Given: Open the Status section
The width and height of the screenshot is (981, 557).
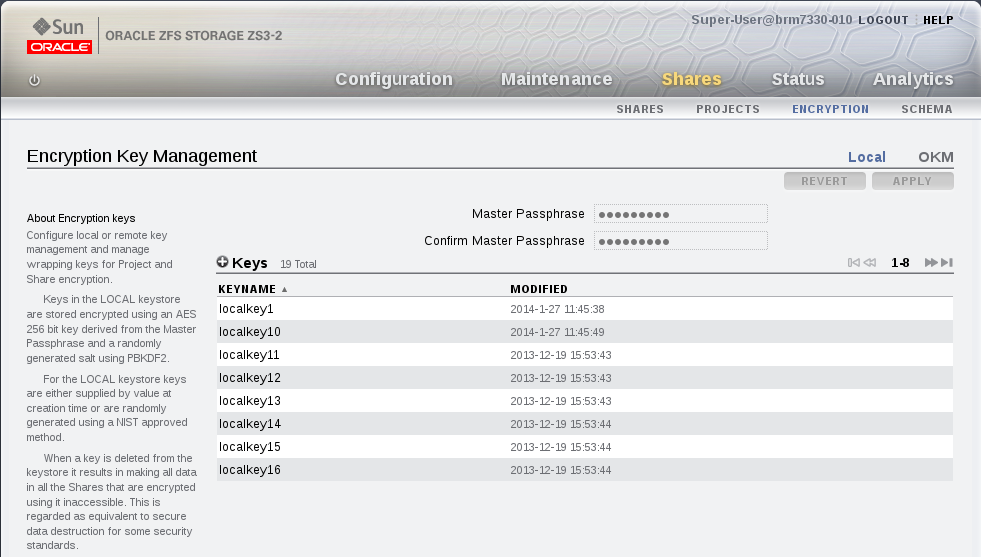Looking at the screenshot, I should [x=798, y=79].
